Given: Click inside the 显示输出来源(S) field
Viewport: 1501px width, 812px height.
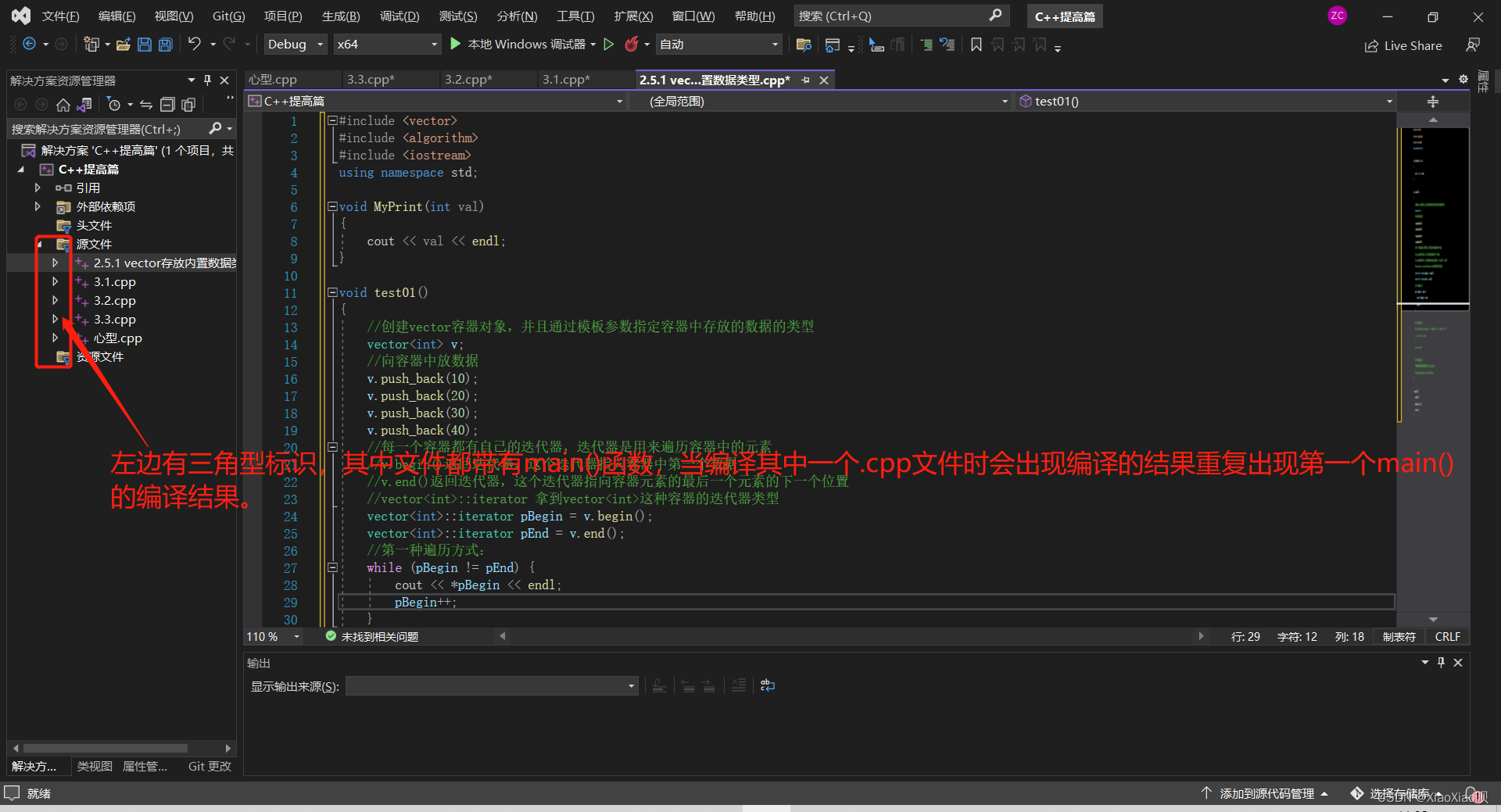Looking at the screenshot, I should tap(491, 685).
